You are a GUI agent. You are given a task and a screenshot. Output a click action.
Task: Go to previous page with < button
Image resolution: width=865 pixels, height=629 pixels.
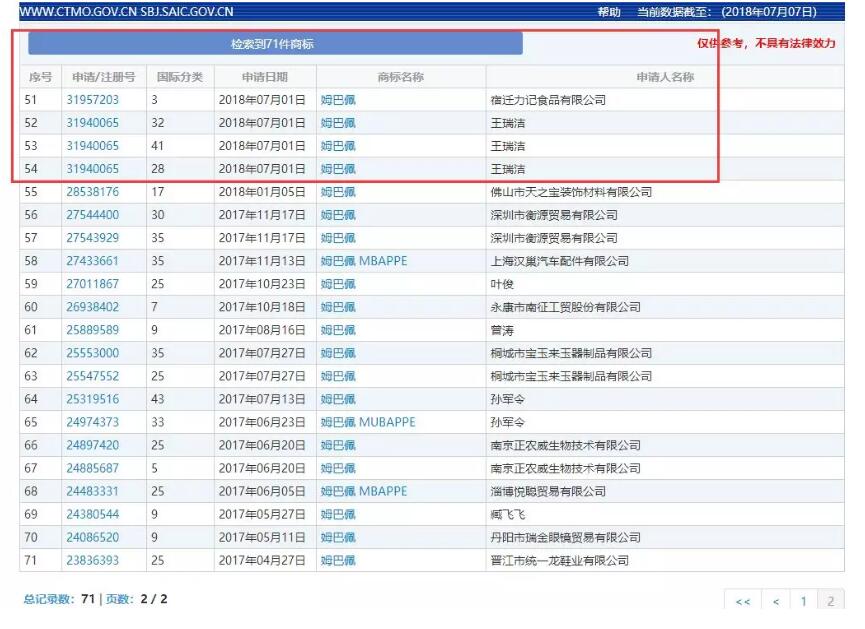(x=776, y=601)
